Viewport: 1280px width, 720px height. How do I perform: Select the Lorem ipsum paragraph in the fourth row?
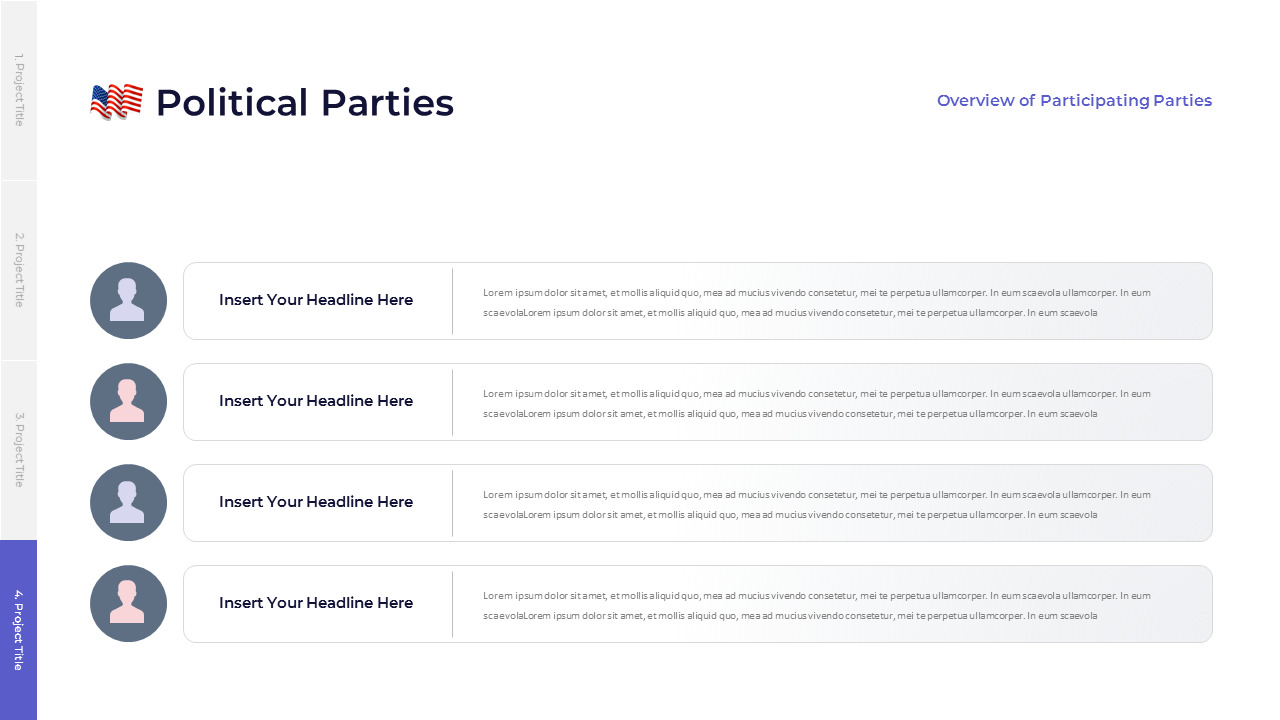tap(816, 605)
